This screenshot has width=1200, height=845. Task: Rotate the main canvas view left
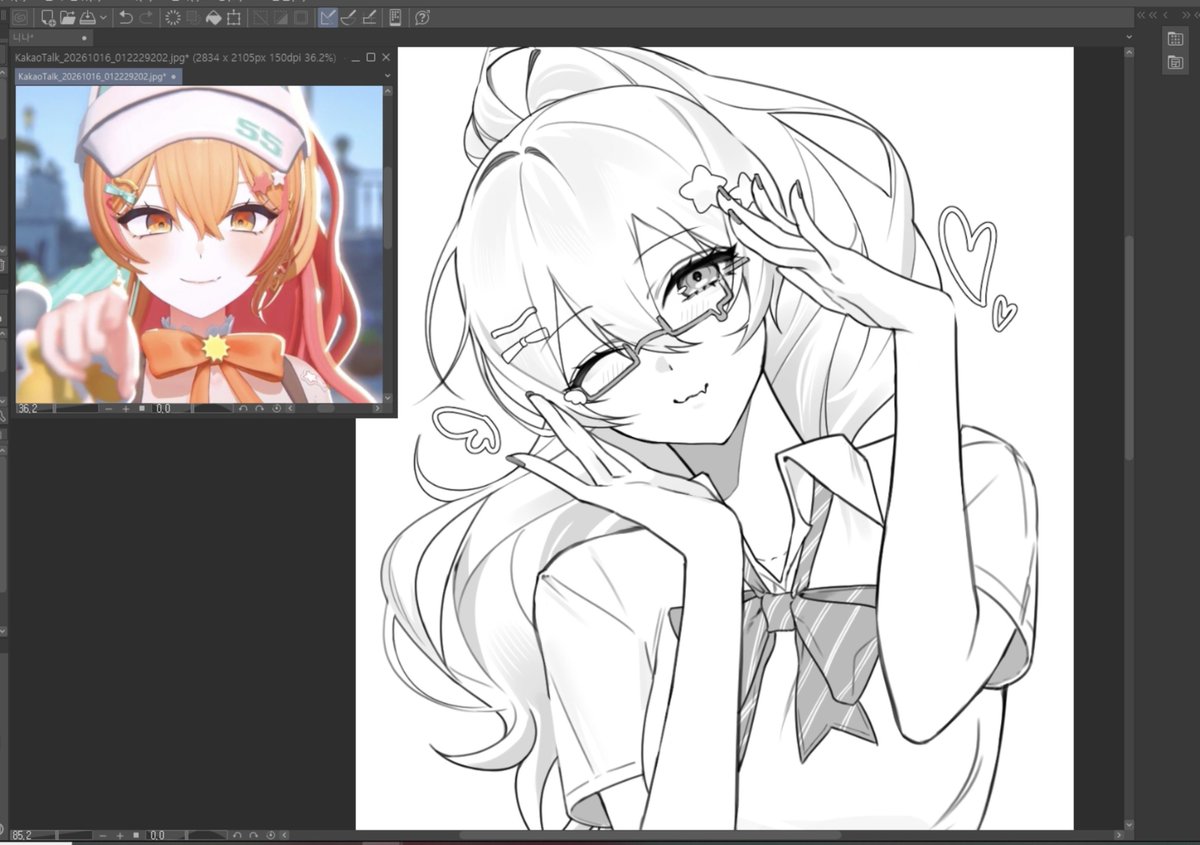[x=237, y=835]
